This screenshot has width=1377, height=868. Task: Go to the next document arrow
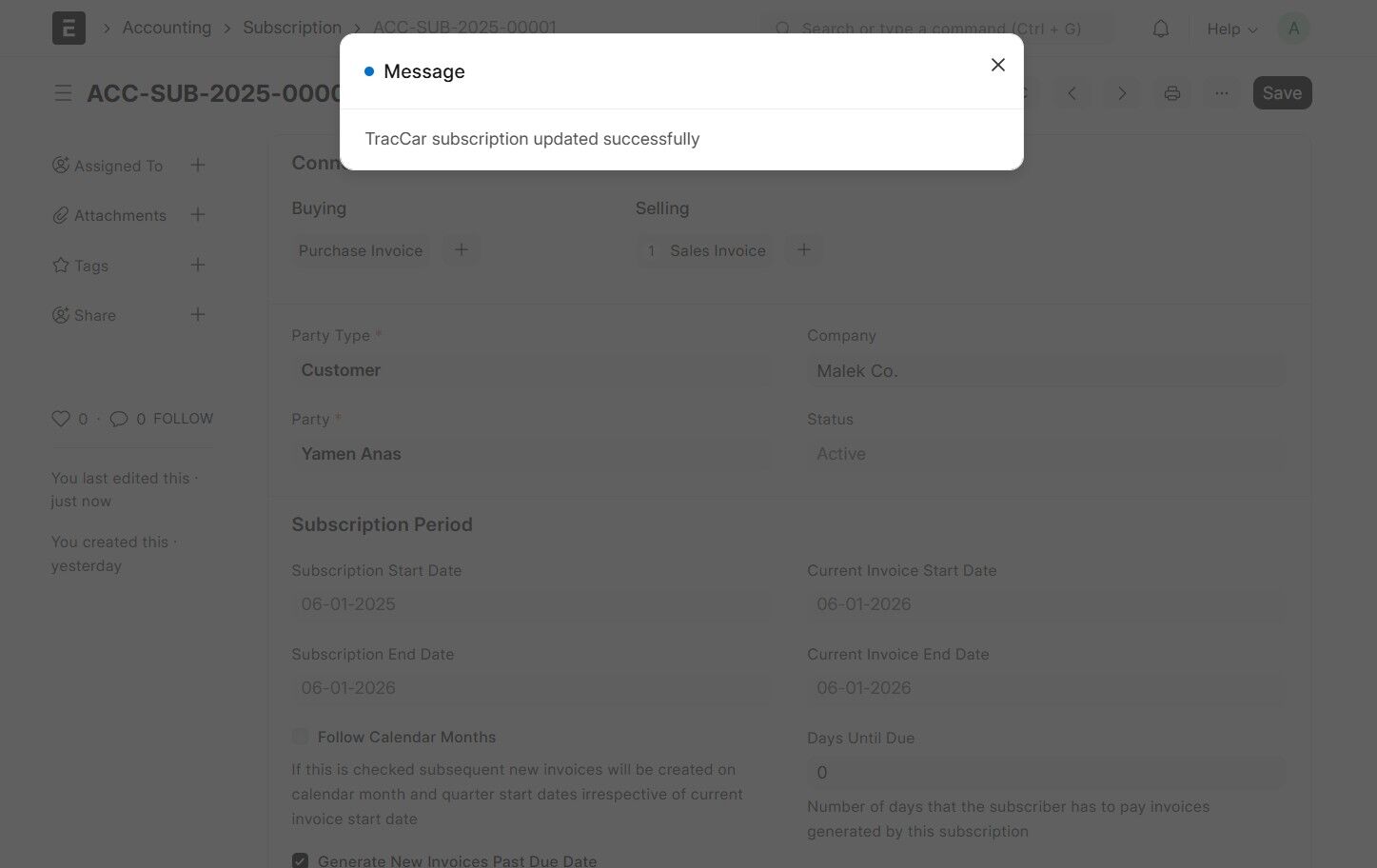[1122, 93]
